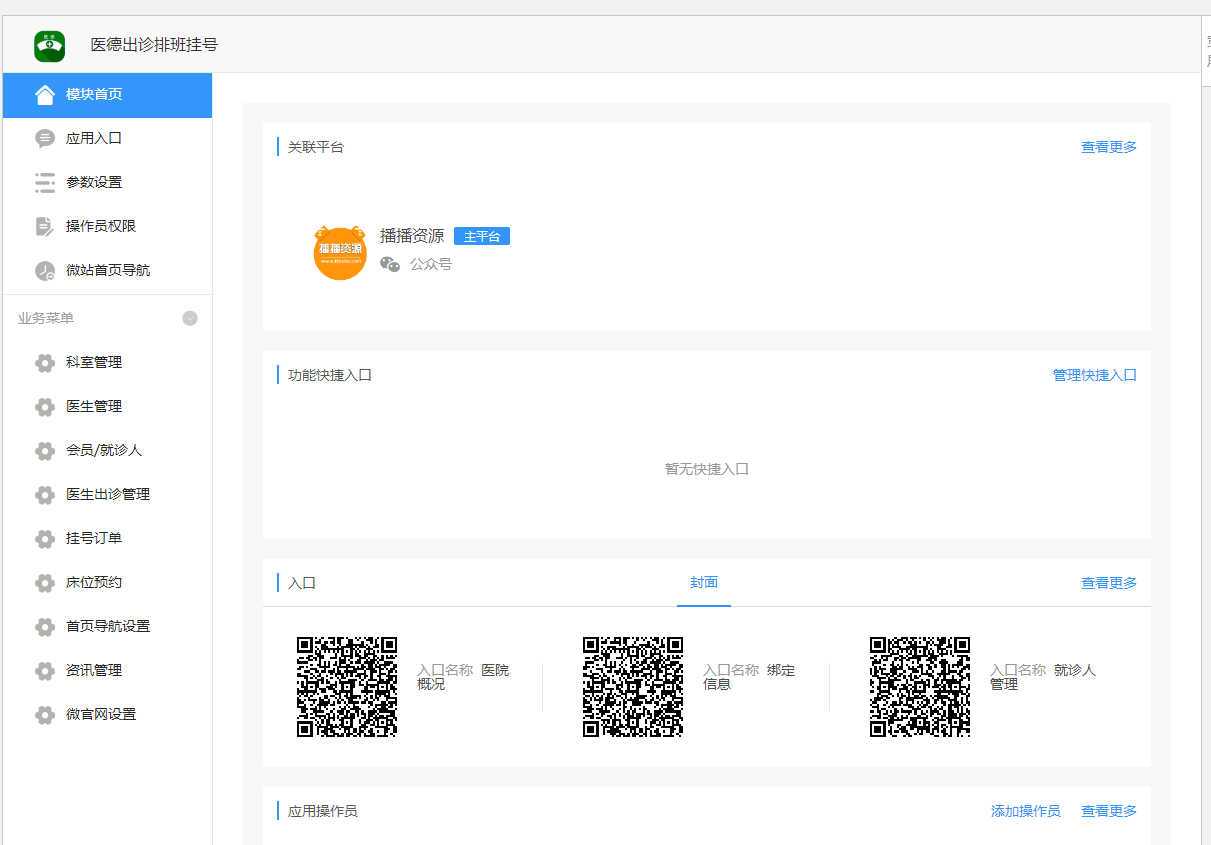Click the home icon beside 模块首页
This screenshot has height=845, width=1211.
[45, 95]
